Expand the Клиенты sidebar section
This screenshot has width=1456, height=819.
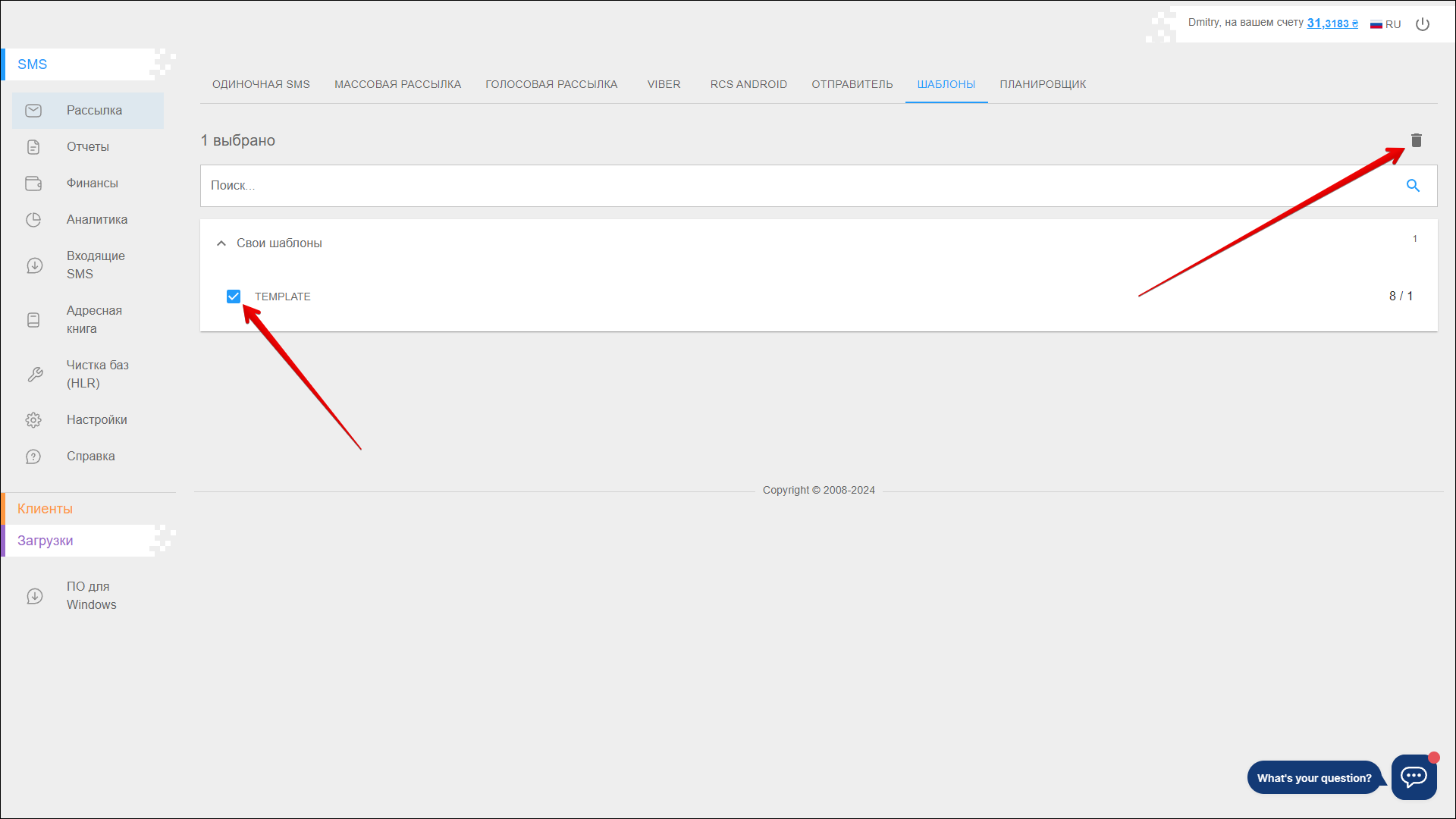45,509
